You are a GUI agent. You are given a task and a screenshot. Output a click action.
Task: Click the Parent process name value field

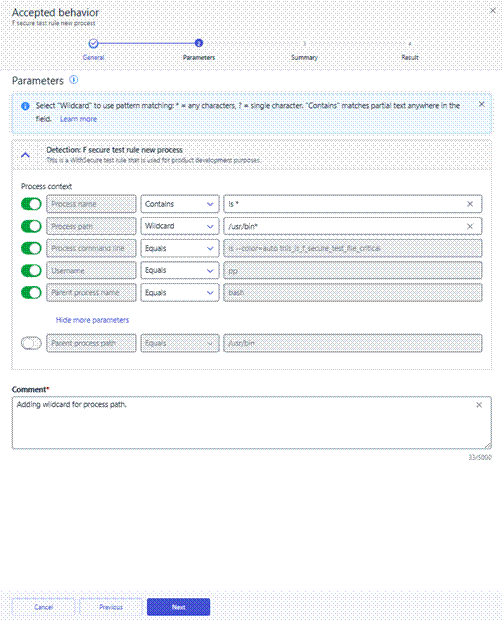353,293
